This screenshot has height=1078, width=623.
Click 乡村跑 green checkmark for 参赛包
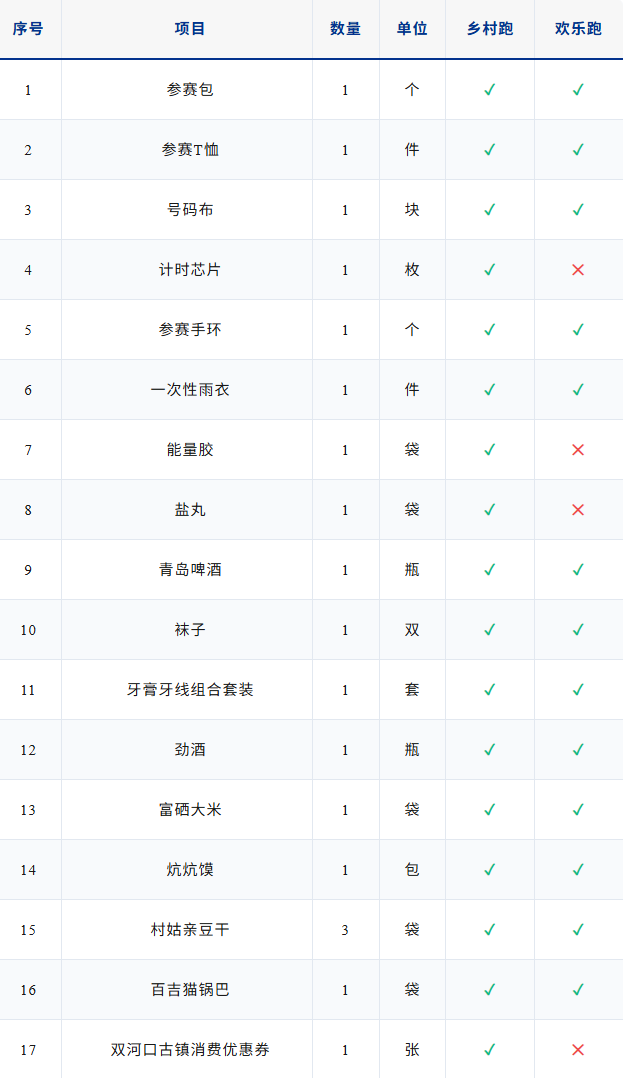pyautogui.click(x=490, y=90)
